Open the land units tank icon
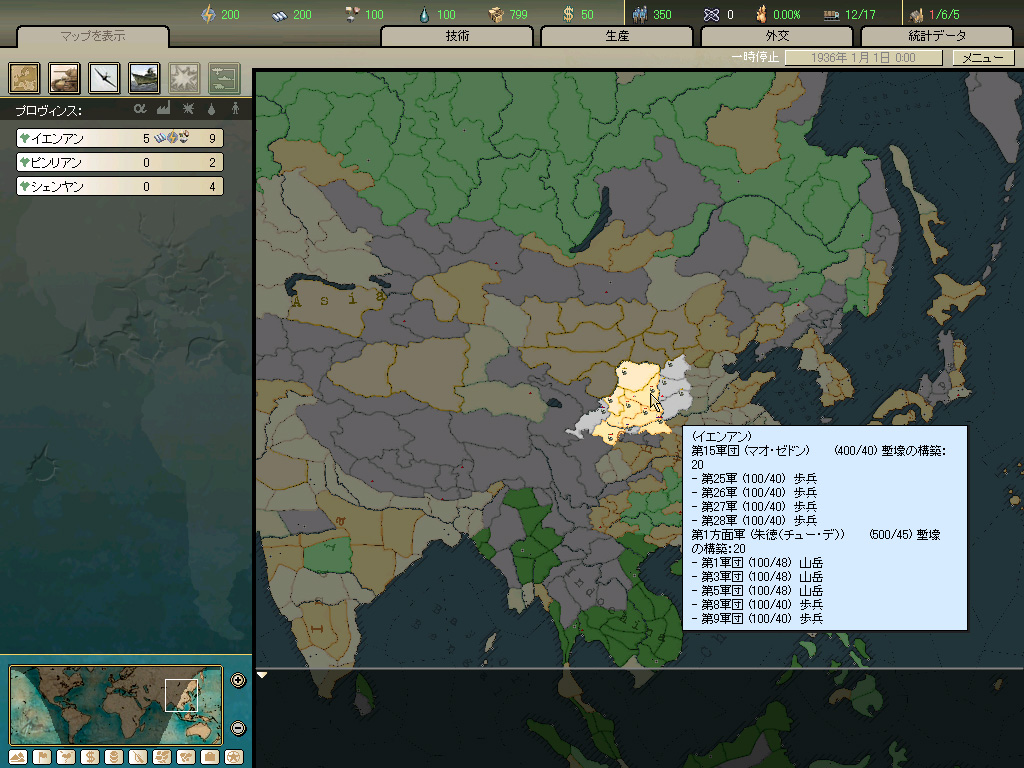 point(64,78)
